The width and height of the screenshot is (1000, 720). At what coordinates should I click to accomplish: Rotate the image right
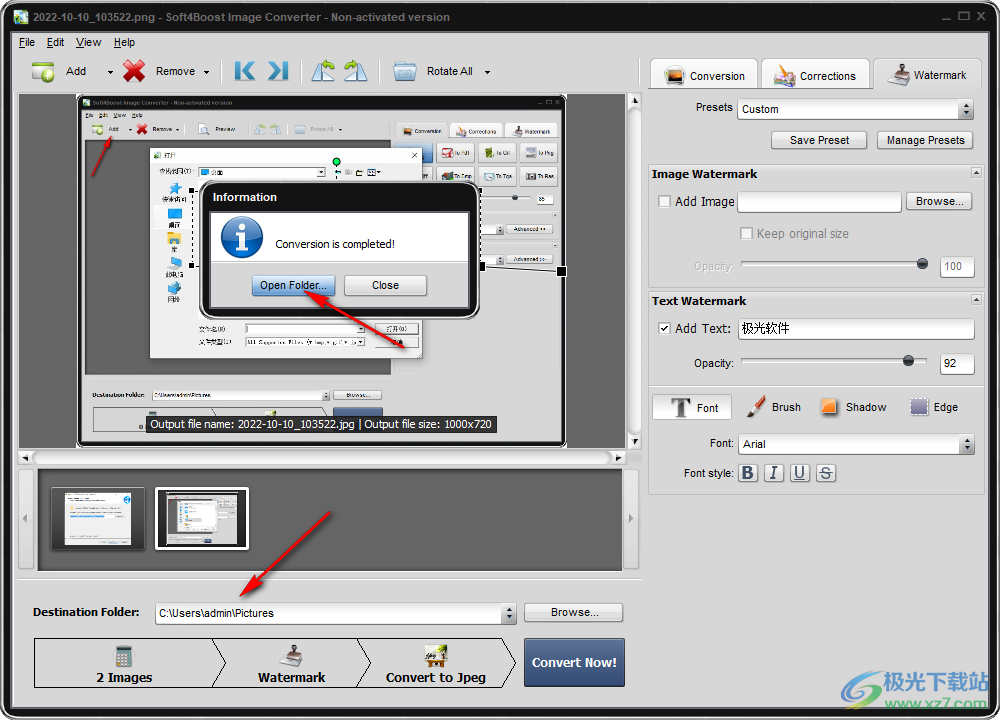355,71
